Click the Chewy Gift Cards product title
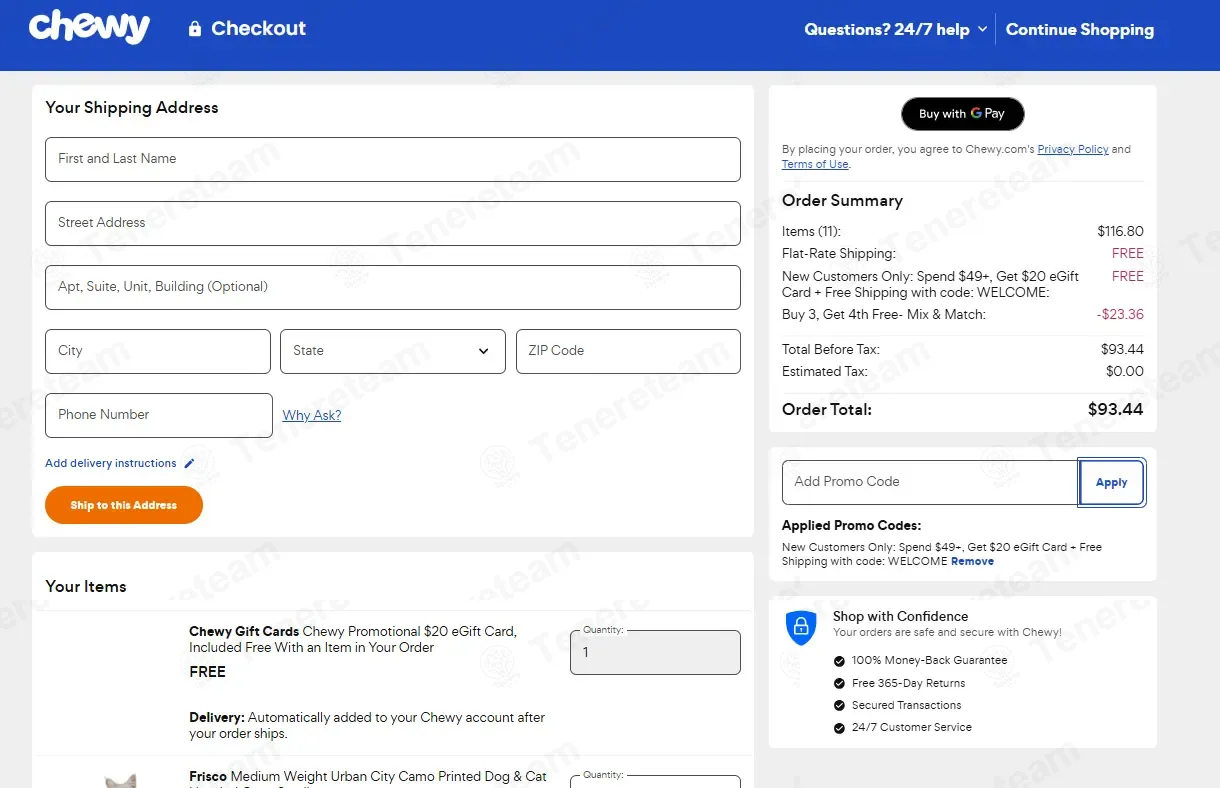 353,639
